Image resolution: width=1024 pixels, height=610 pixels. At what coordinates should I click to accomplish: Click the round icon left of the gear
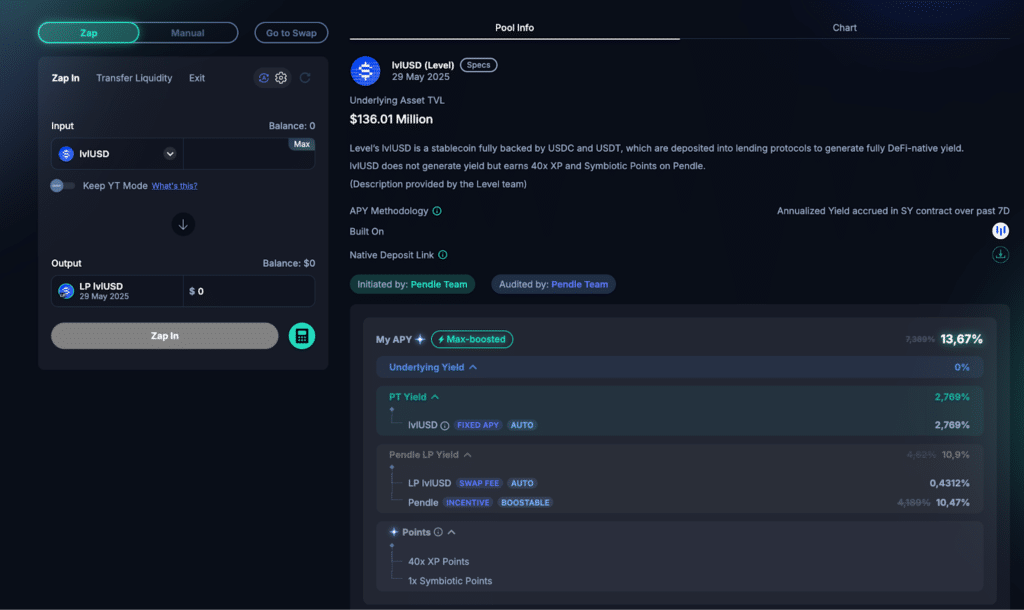[x=263, y=78]
